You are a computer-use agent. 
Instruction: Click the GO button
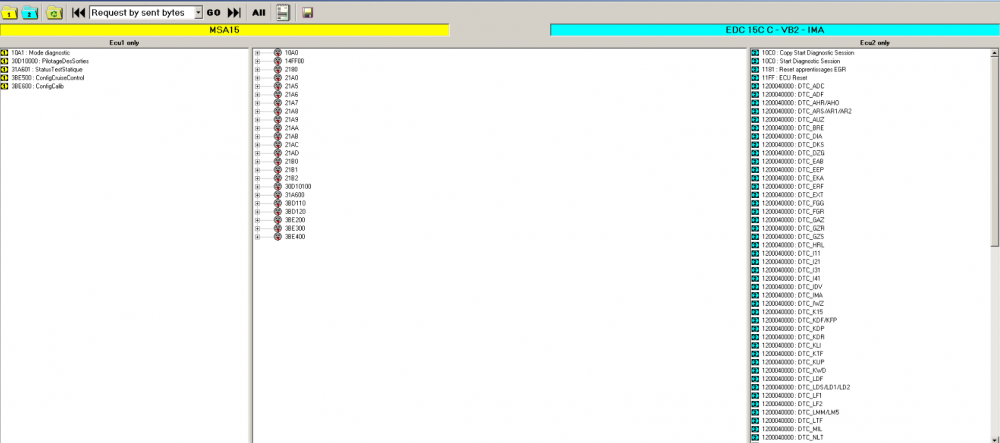coord(214,13)
